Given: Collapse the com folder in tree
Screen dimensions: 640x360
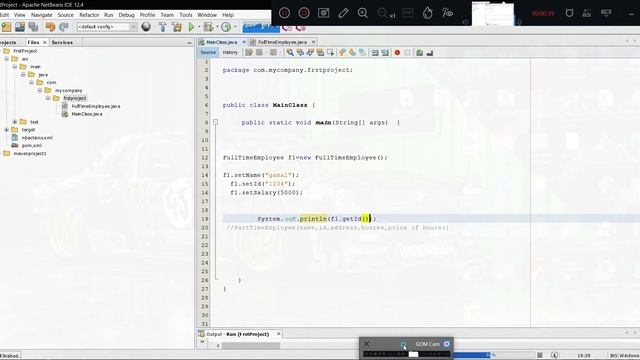Looking at the screenshot, I should click(x=31, y=82).
